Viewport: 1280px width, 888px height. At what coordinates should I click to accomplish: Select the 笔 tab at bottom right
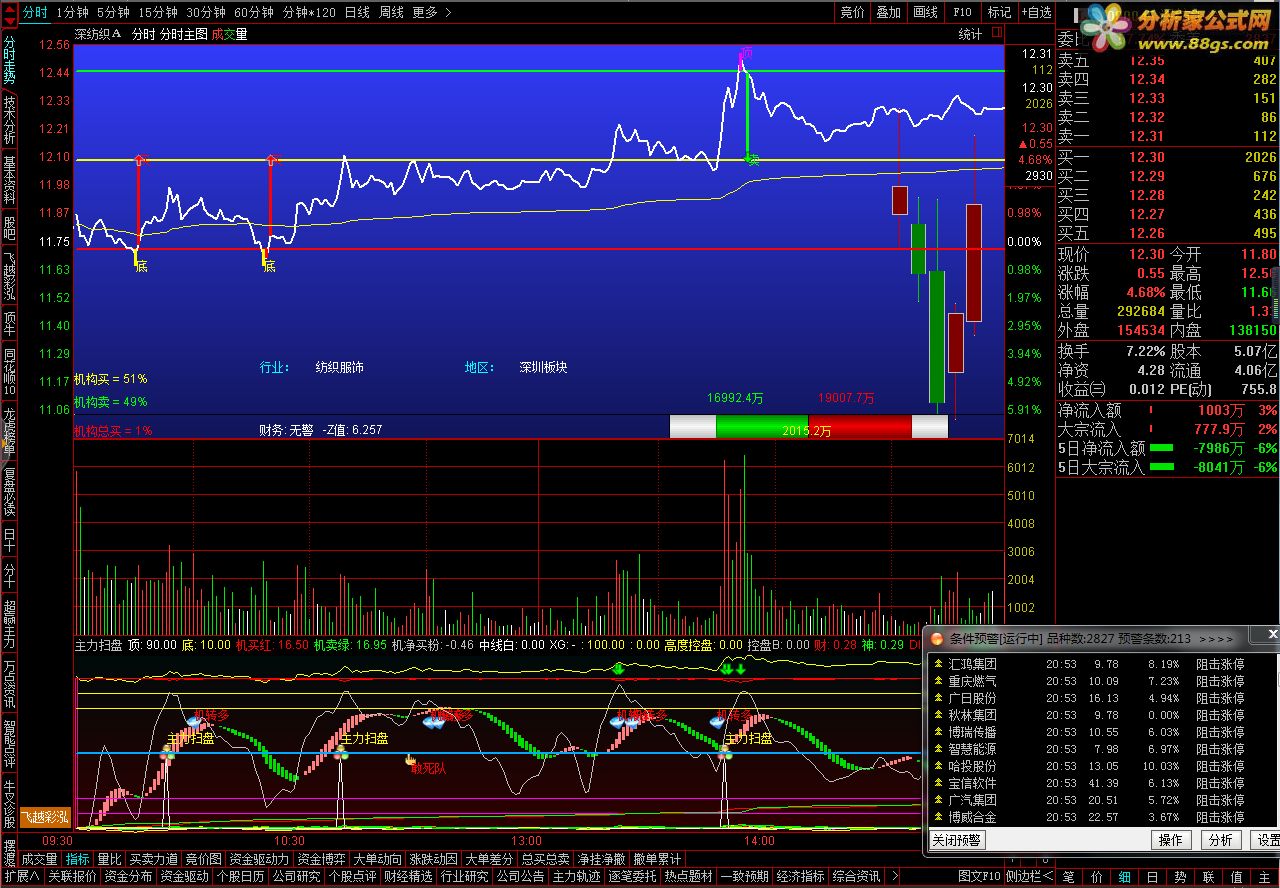pos(1068,877)
